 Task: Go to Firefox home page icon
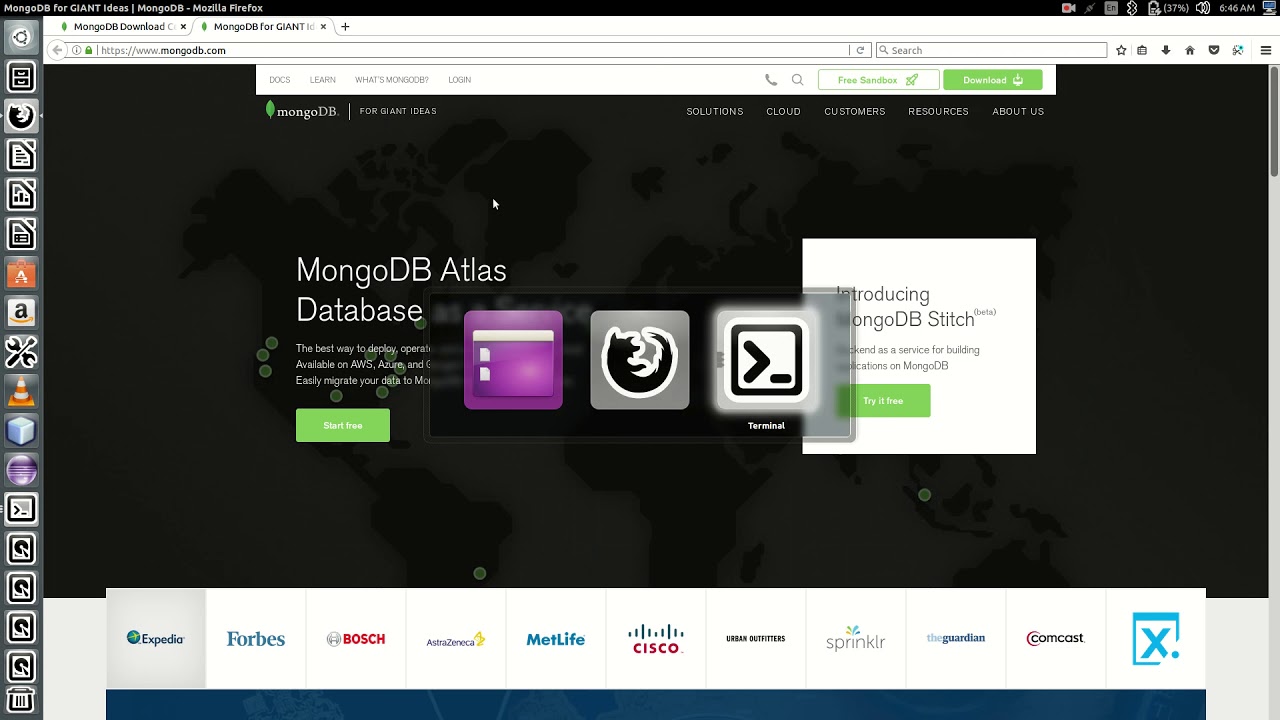click(x=1190, y=50)
